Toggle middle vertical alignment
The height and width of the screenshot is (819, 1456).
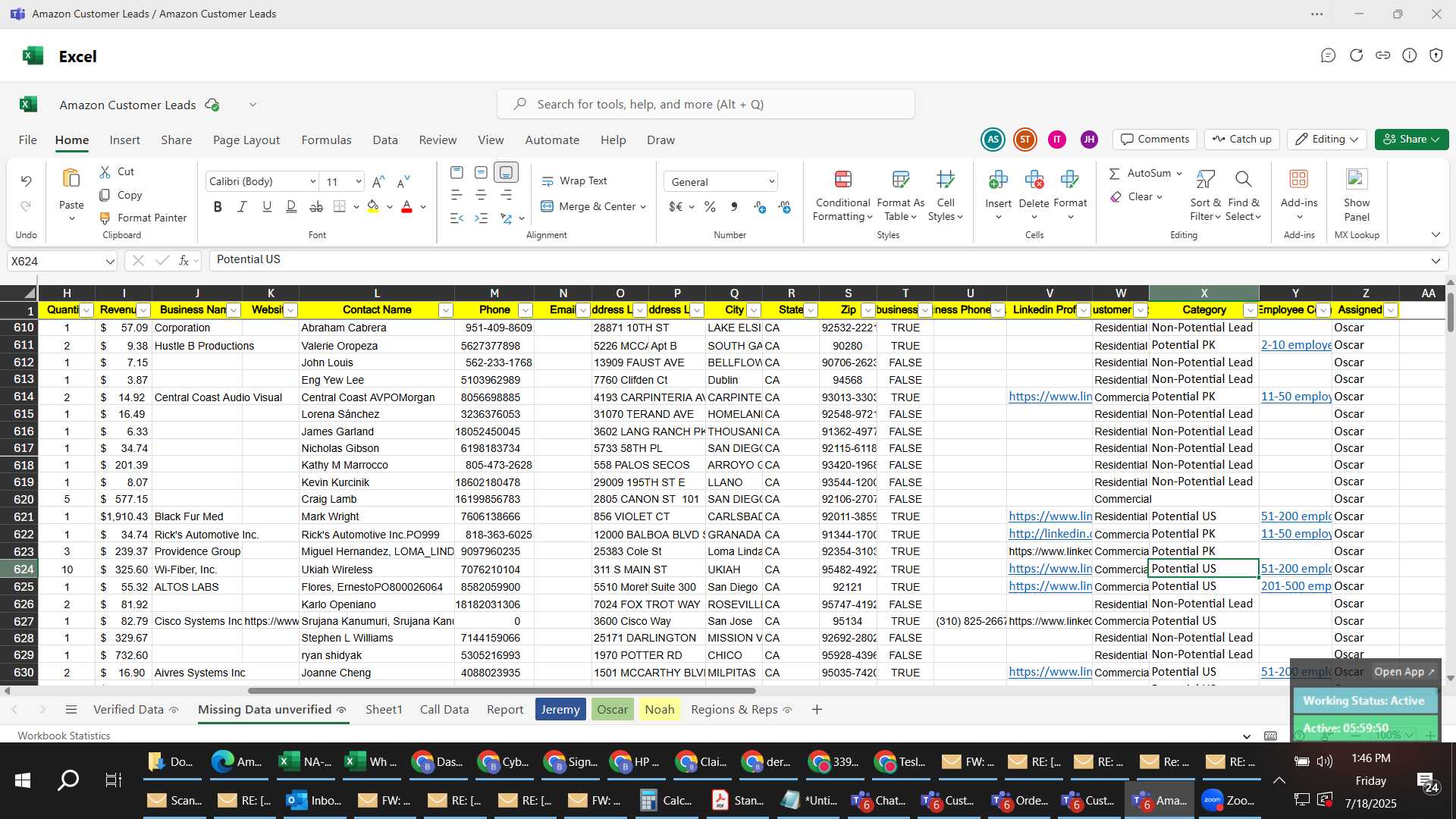(x=481, y=173)
